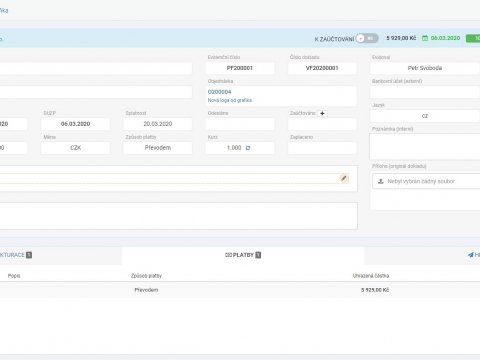Click the count badge beside PLATBY

pyautogui.click(x=258, y=255)
